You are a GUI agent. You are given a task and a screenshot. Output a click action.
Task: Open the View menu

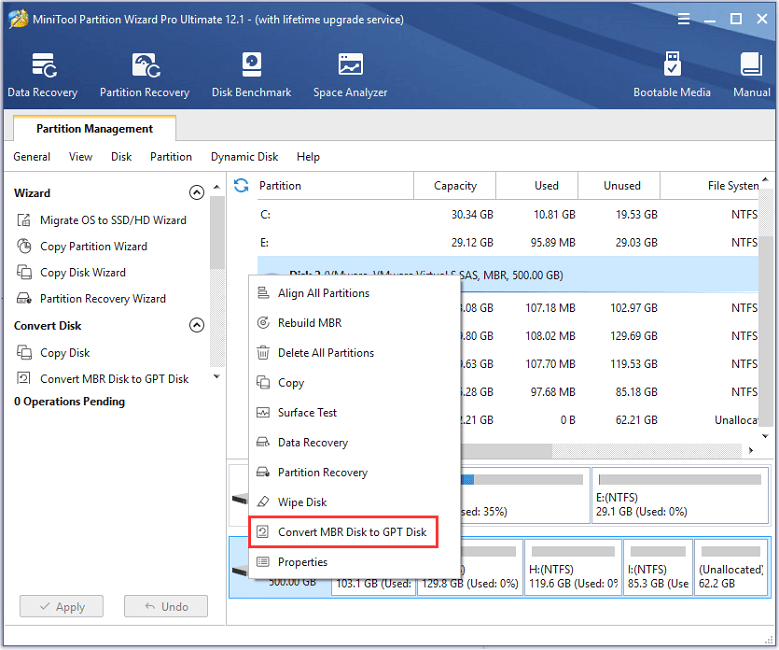(80, 157)
